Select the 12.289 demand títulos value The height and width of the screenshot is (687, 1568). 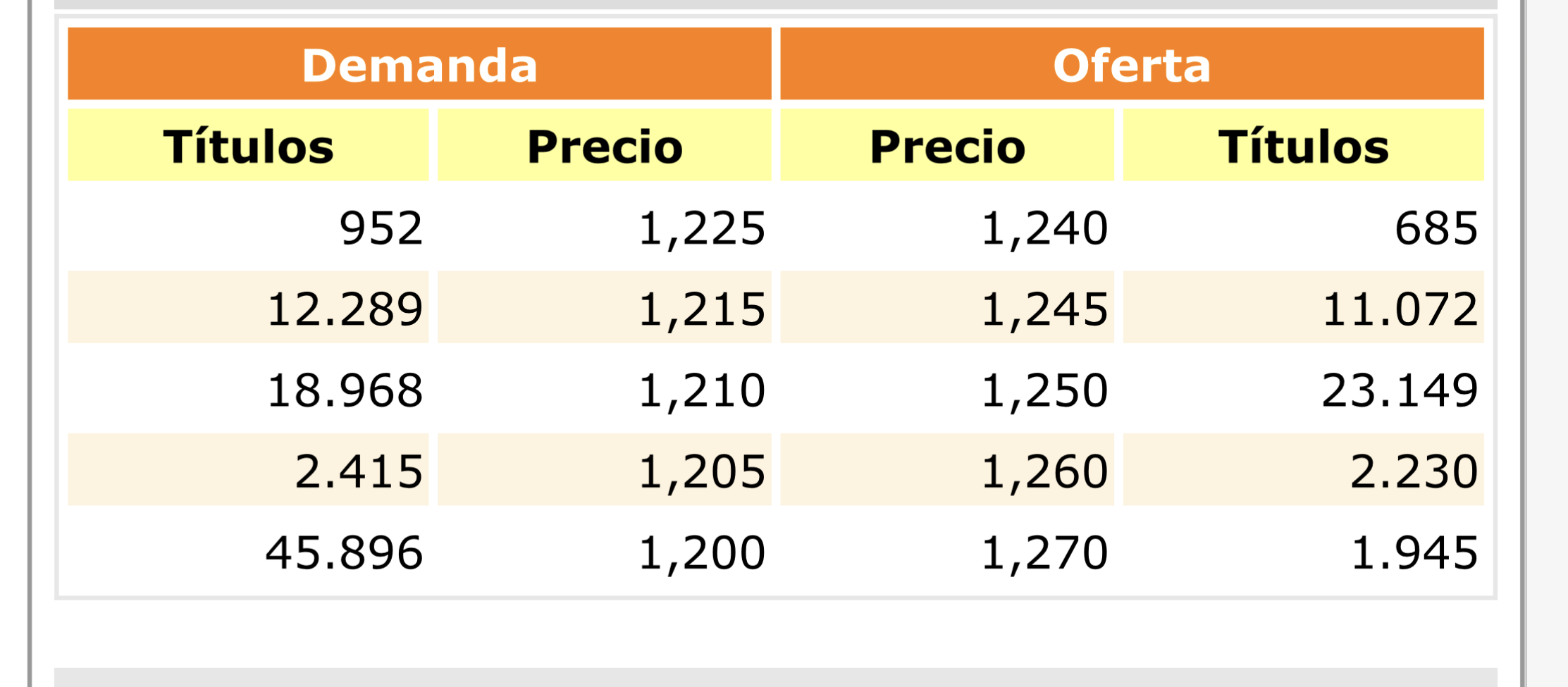(345, 309)
